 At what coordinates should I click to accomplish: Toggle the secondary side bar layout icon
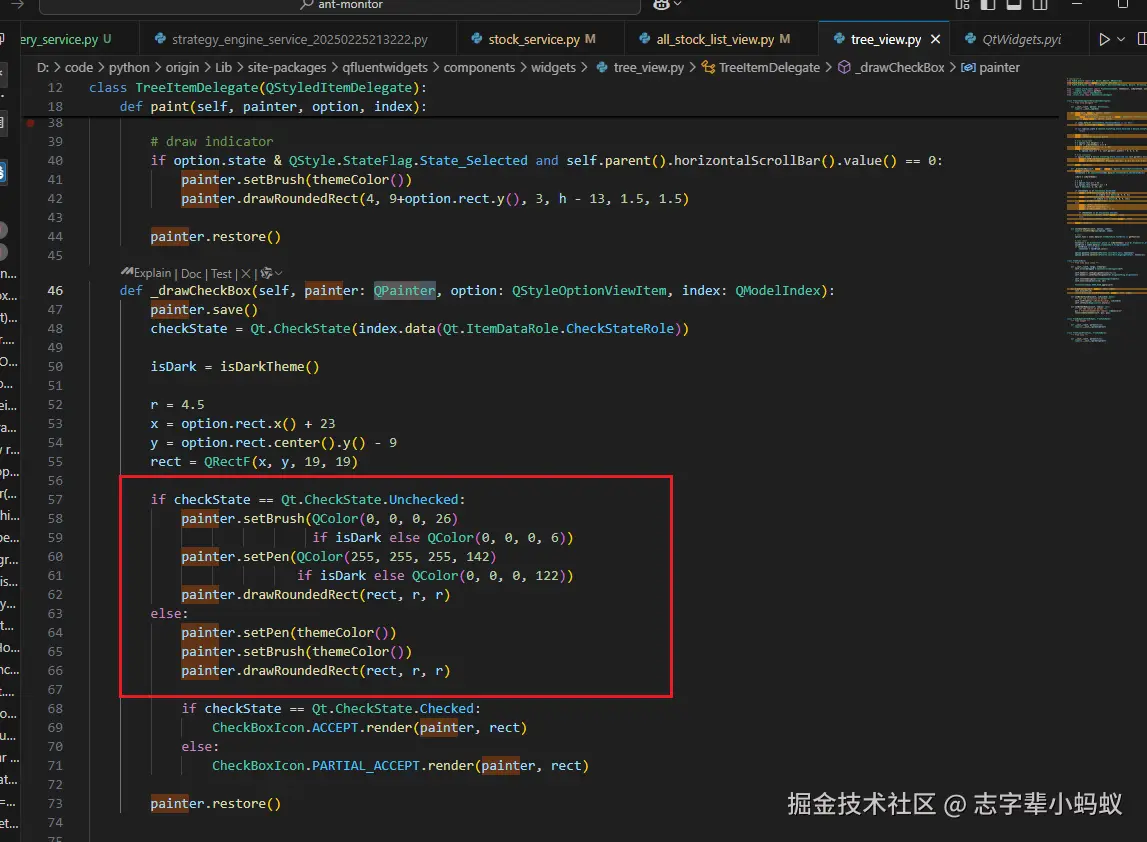[1039, 4]
